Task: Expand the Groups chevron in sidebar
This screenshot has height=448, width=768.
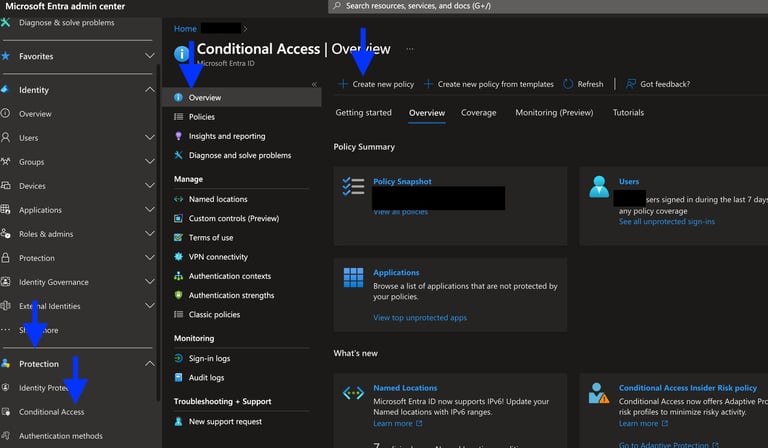Action: [149, 161]
